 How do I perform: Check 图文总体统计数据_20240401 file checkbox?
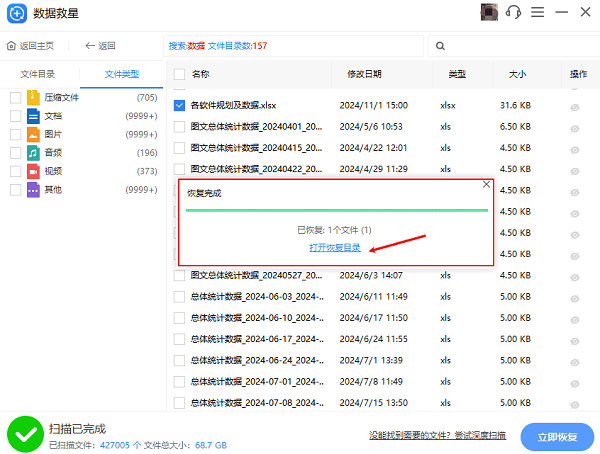[x=179, y=127]
